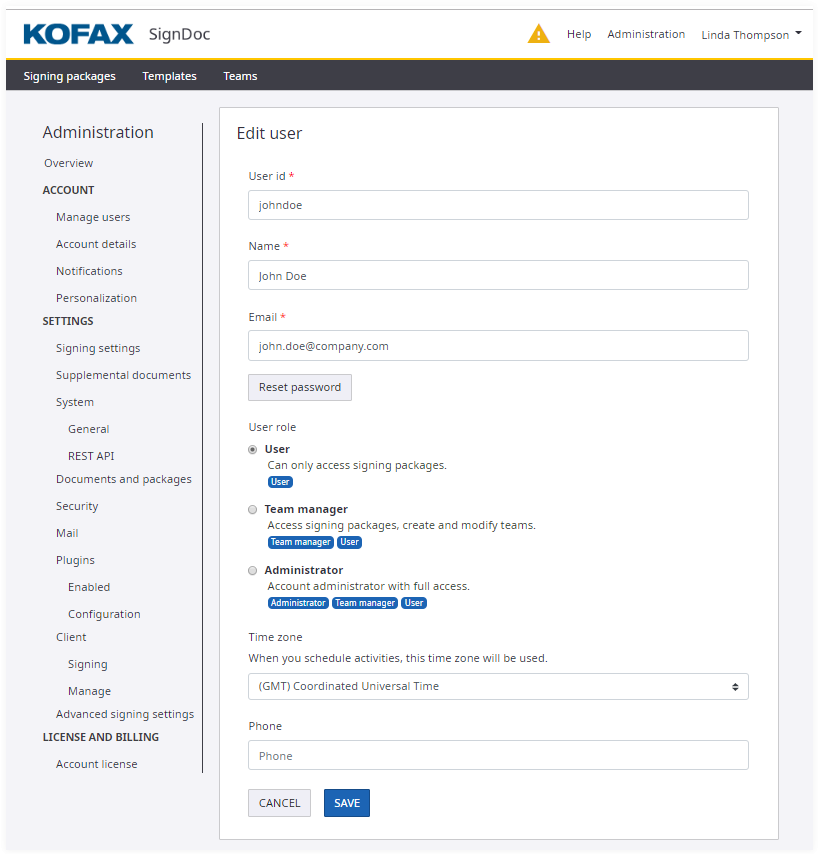
Task: Click the yellow warning triangle icon
Action: 538,34
